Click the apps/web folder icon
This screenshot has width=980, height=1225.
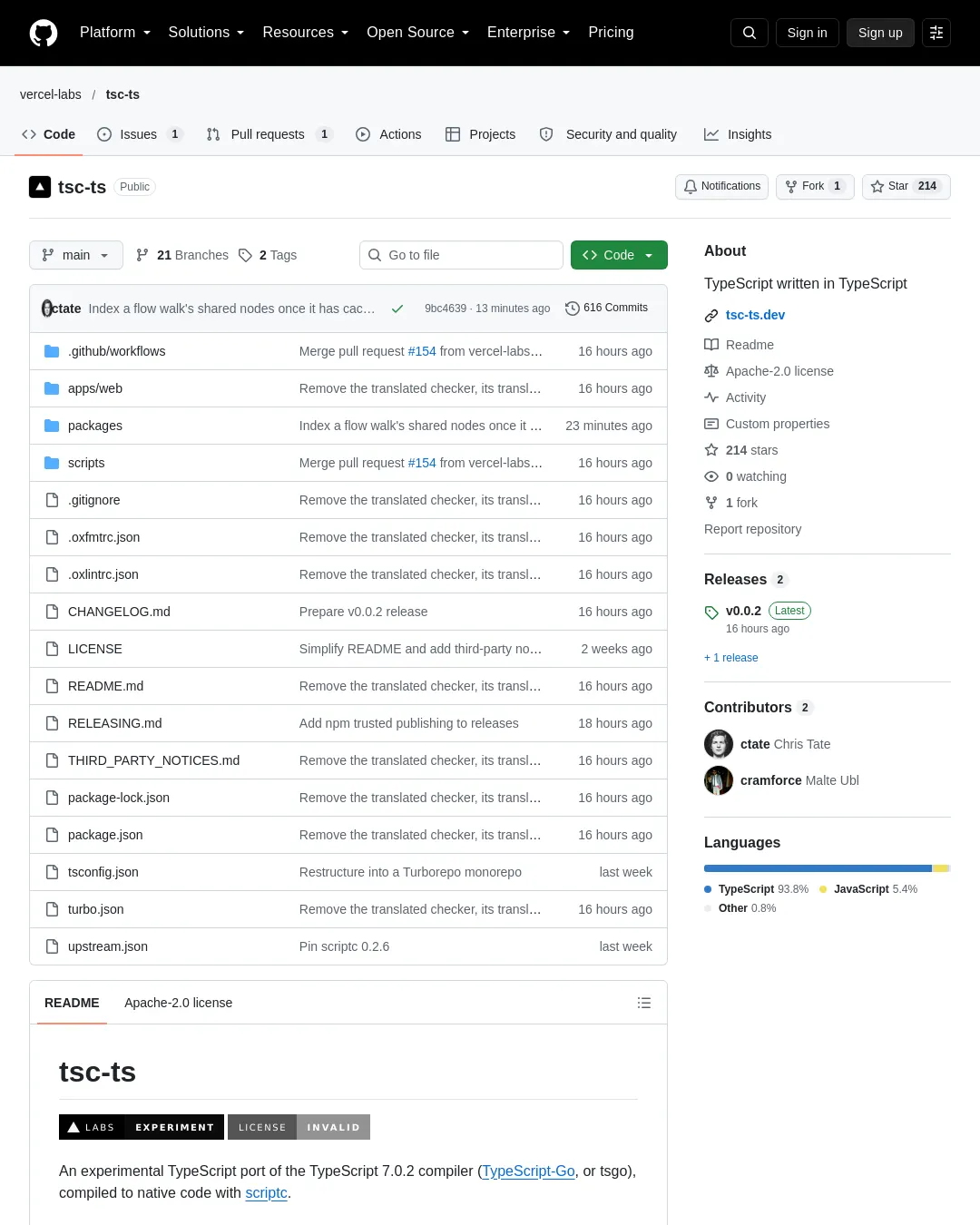pos(52,388)
